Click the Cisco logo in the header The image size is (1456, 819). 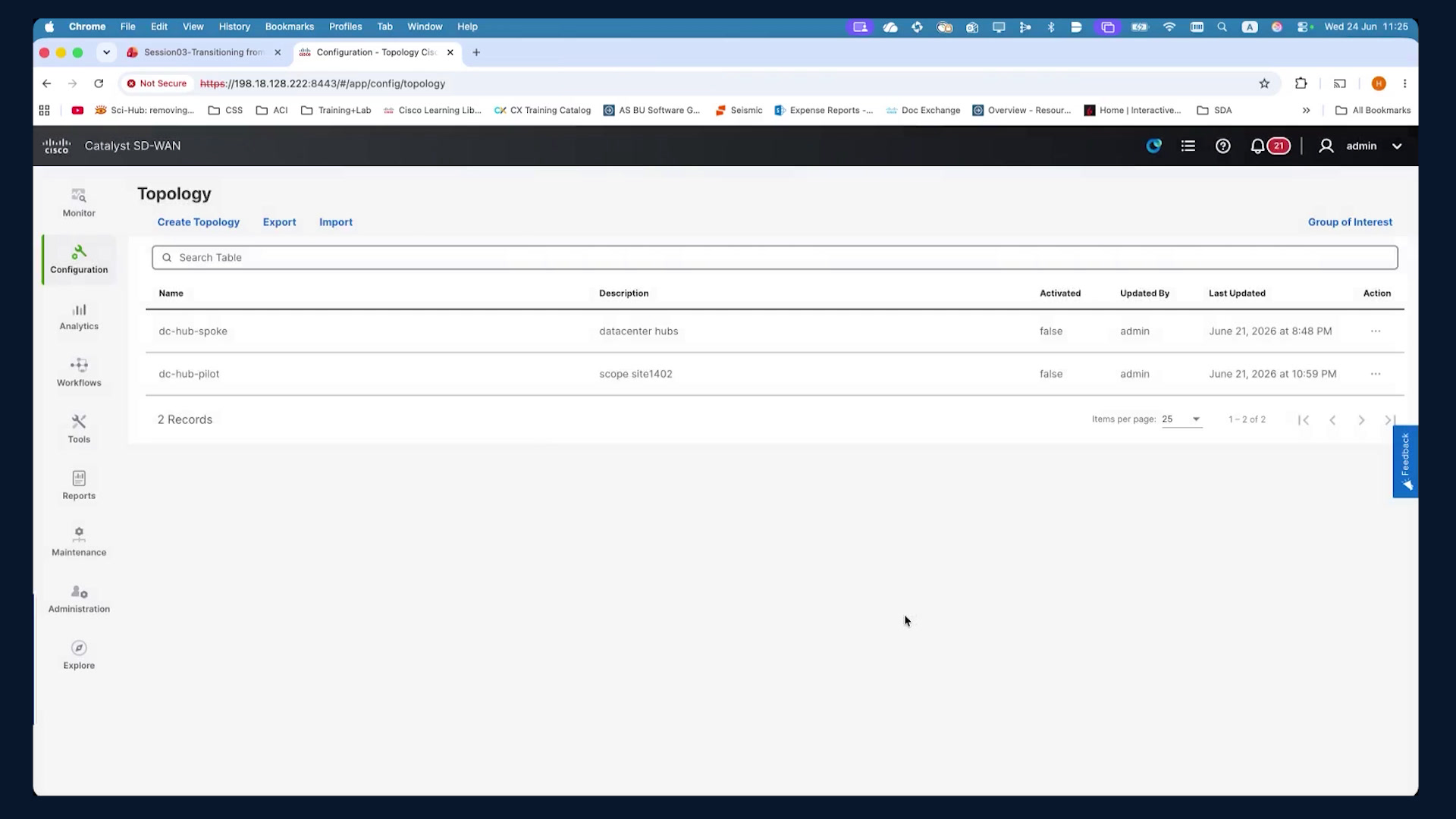[x=56, y=146]
